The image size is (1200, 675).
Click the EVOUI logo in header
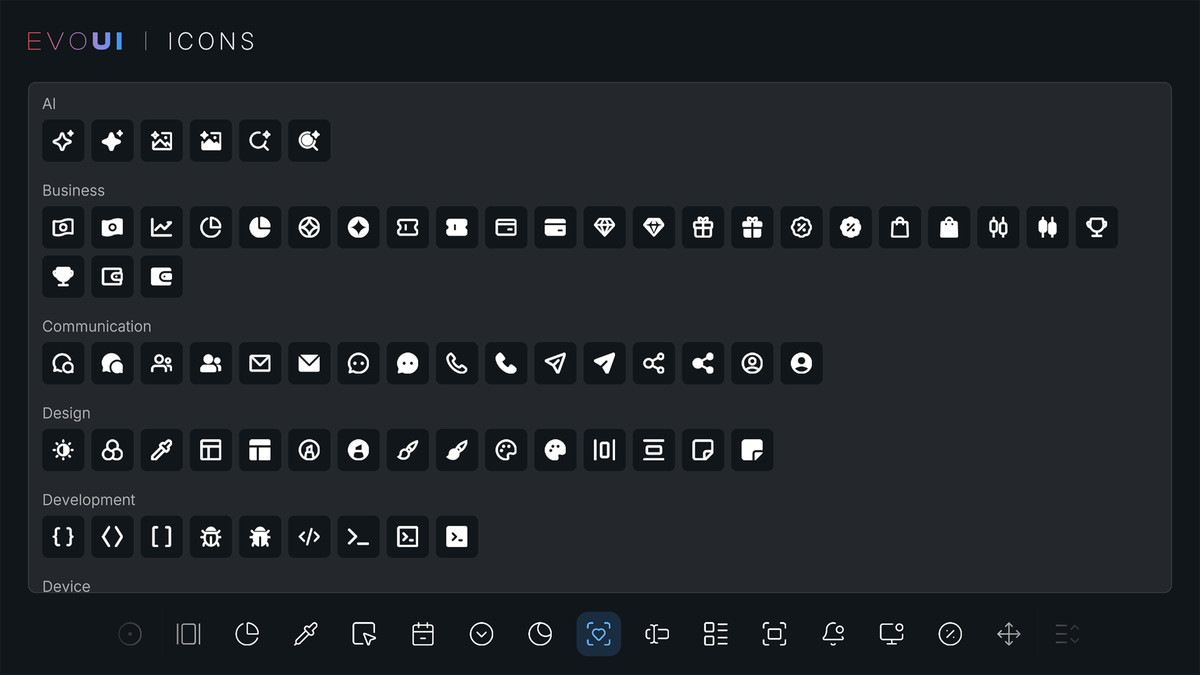(75, 41)
